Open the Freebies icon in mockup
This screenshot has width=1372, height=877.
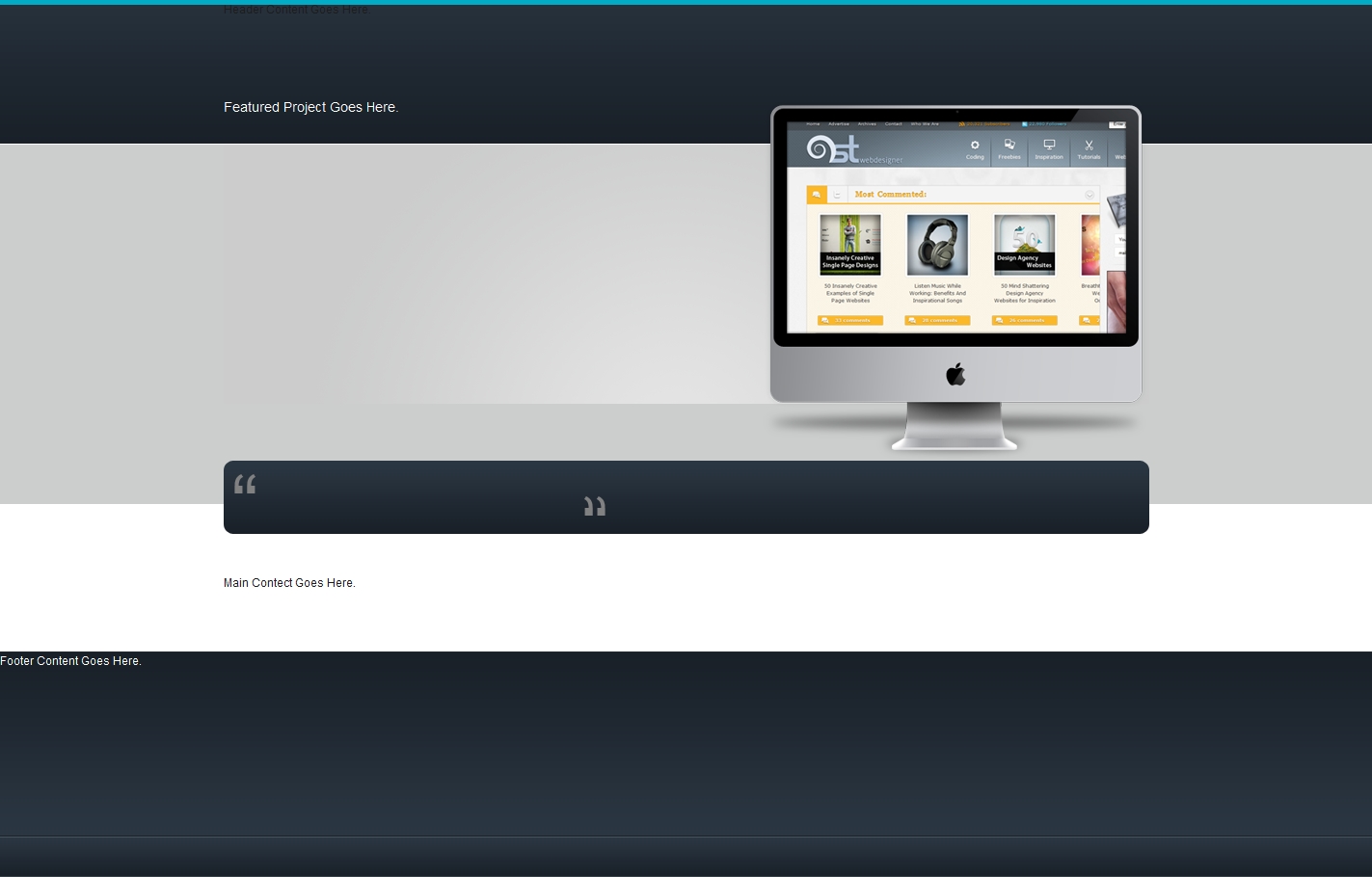coord(1009,146)
